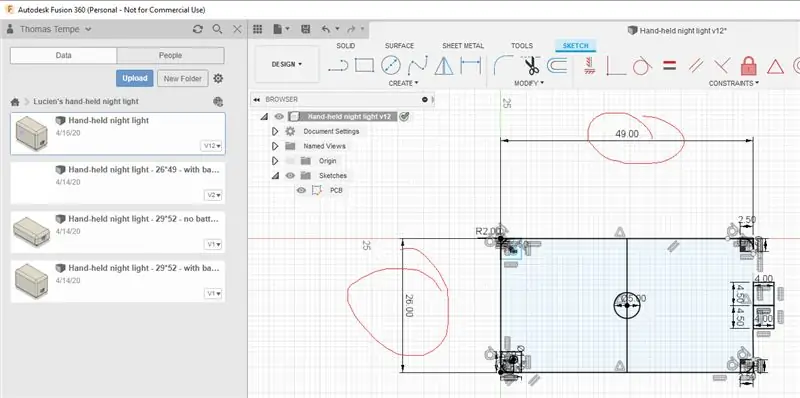This screenshot has height=398, width=800.
Task: Select the Spline sketch tool
Action: [x=417, y=65]
